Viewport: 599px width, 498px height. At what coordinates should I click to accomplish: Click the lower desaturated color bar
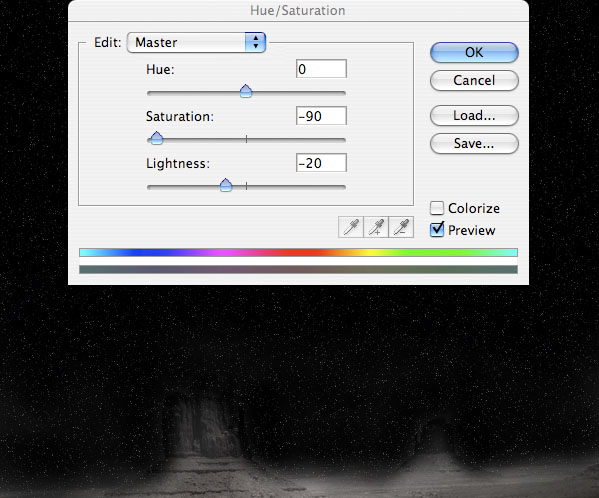[x=298, y=270]
